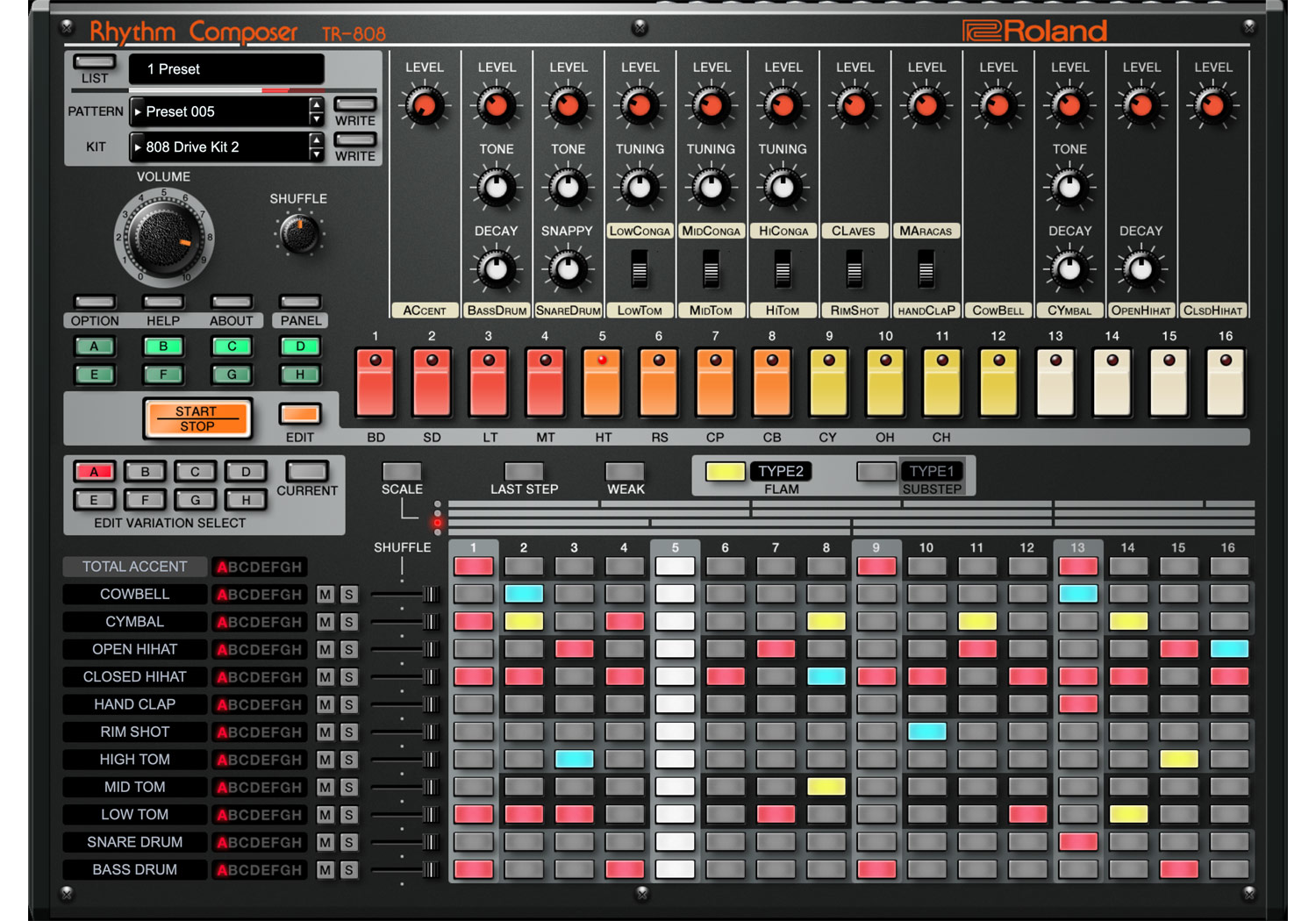
Task: Click the Low Tom TUNING knob
Action: [640, 187]
